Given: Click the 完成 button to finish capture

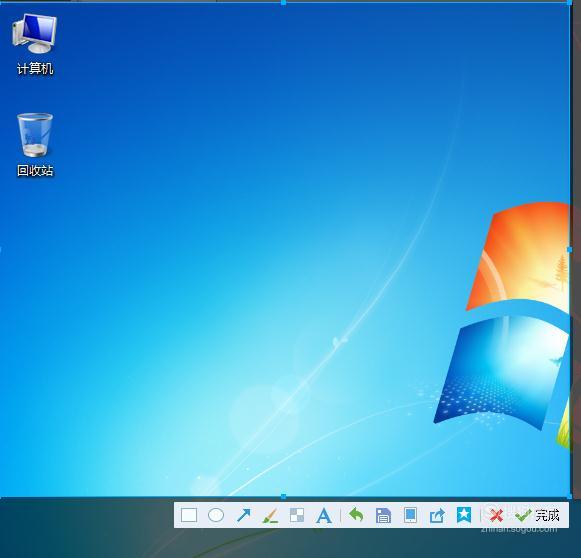Looking at the screenshot, I should click(537, 515).
